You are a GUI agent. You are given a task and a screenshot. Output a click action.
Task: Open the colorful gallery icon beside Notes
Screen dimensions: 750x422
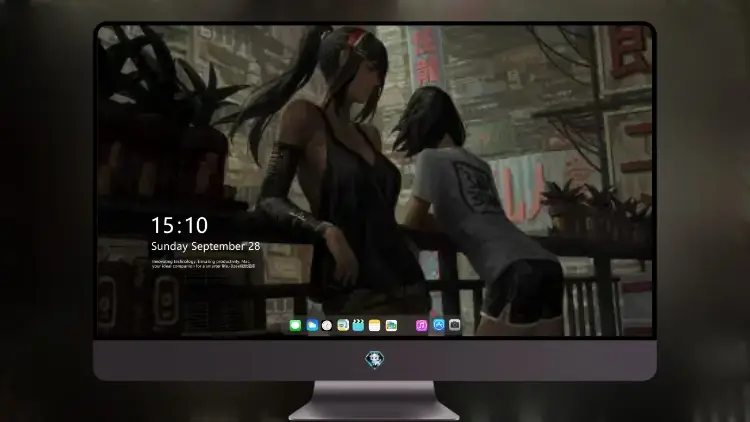pos(391,325)
